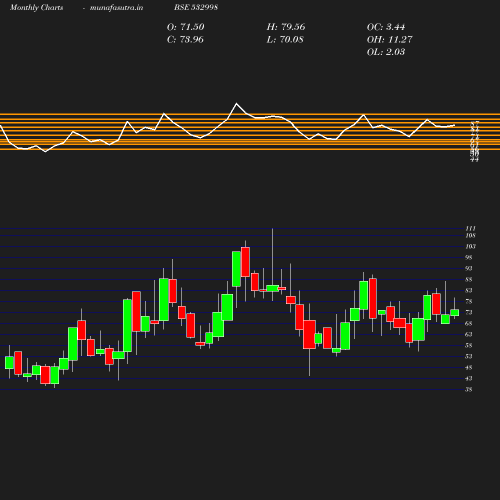500x500 pixels.
Task: Click the 'OL: 2.03' value
Action: [386, 52]
